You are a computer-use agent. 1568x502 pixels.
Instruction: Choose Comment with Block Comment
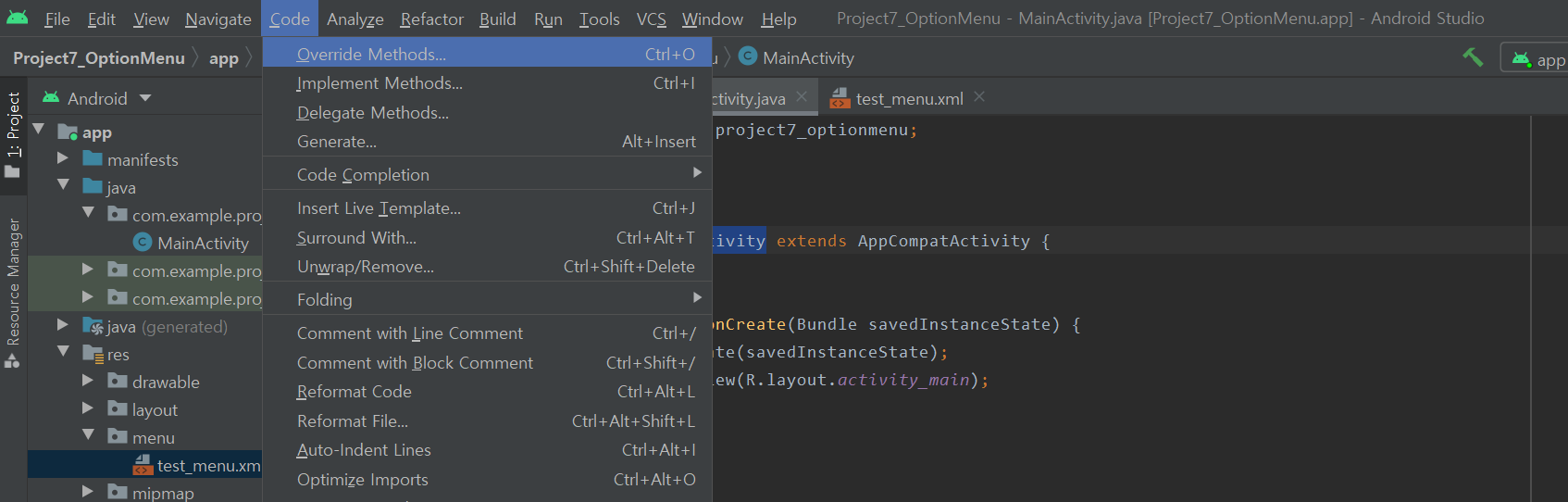click(487, 363)
